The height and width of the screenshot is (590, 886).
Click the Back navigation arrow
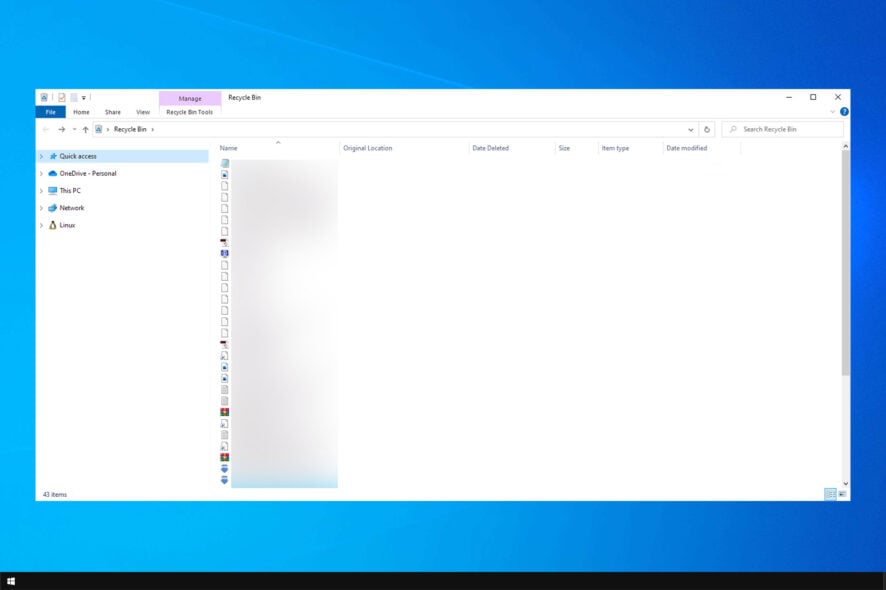tap(46, 129)
